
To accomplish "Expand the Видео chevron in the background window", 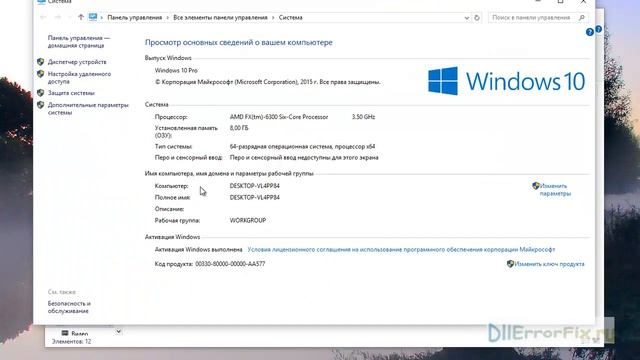I will pyautogui.click(x=118, y=331).
